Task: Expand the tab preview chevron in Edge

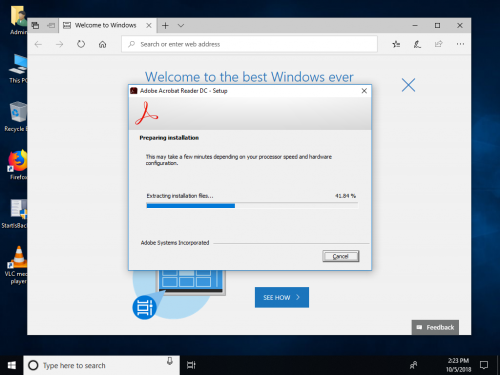Action: click(181, 25)
